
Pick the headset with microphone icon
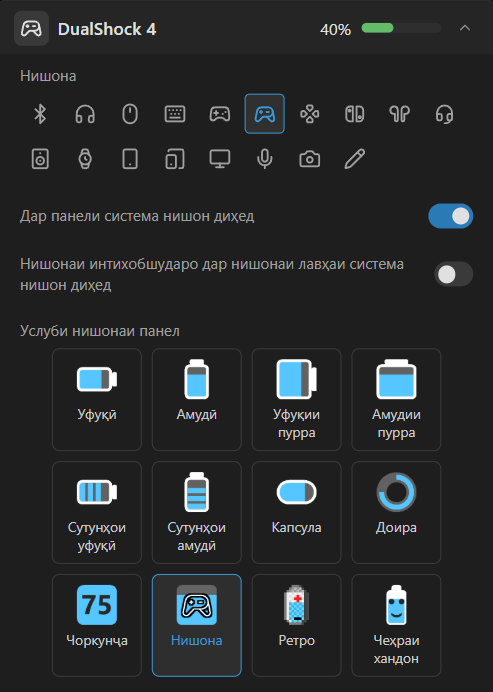(444, 114)
